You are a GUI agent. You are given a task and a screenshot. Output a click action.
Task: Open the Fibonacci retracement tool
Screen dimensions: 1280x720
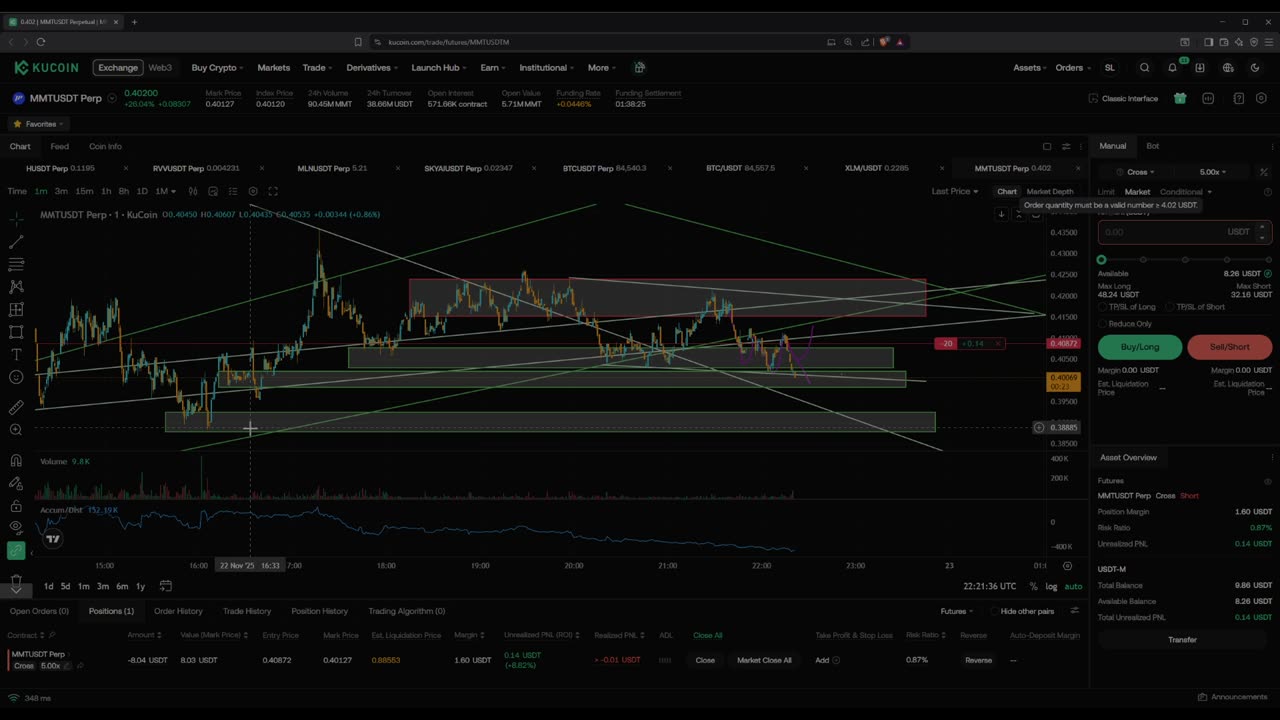coord(16,265)
